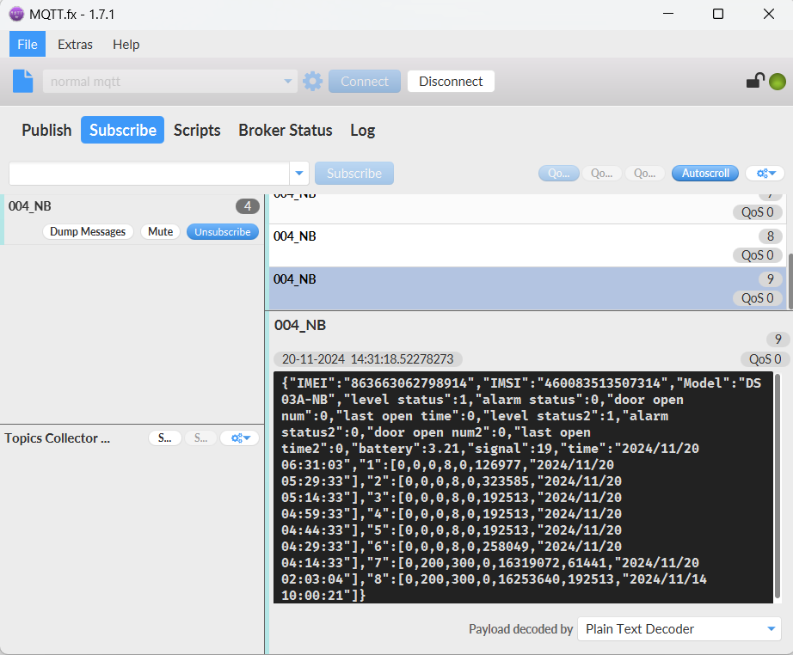The height and width of the screenshot is (655, 793).
Task: Toggle the Autoscroll button
Action: coord(705,173)
